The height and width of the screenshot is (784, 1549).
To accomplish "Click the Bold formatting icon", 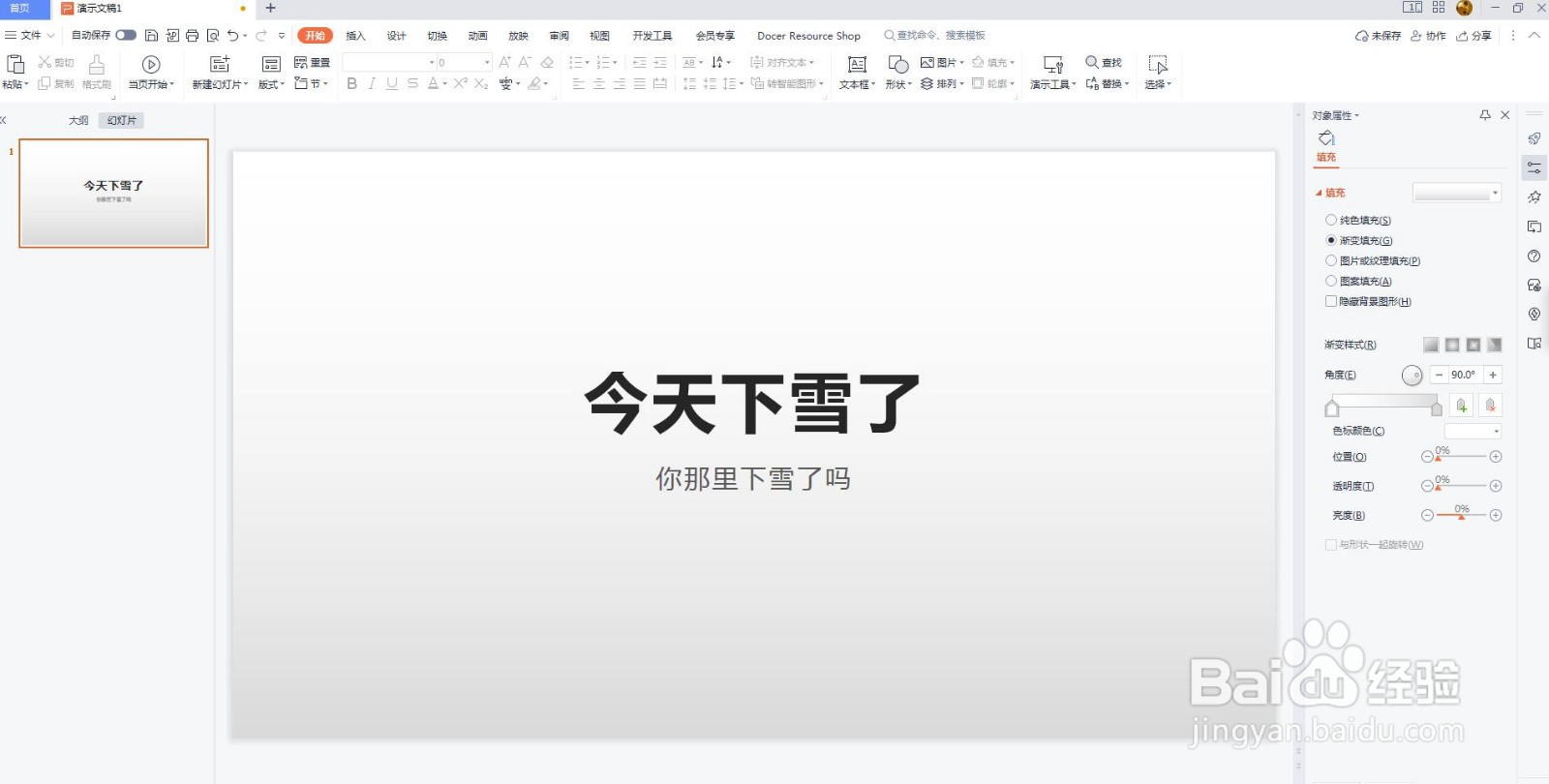I will point(351,84).
